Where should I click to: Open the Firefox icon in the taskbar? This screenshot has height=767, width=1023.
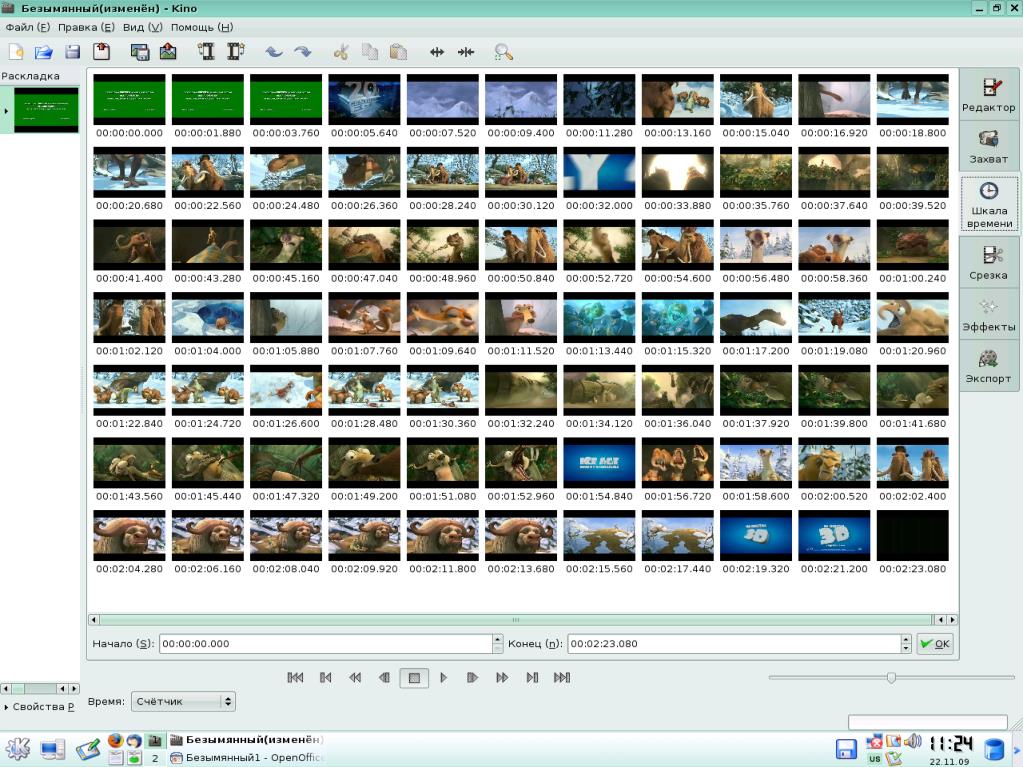[x=115, y=741]
